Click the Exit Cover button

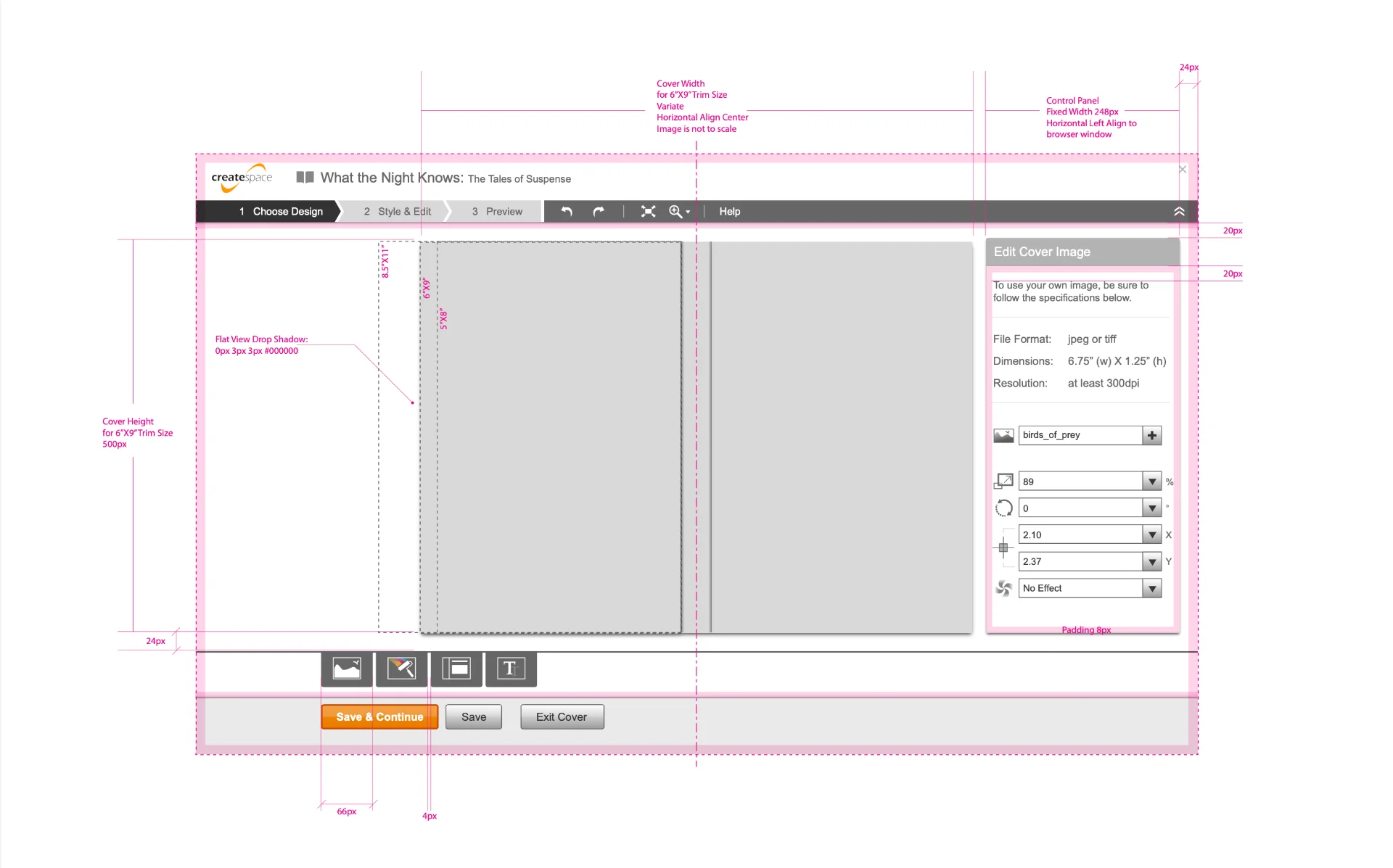click(x=562, y=716)
